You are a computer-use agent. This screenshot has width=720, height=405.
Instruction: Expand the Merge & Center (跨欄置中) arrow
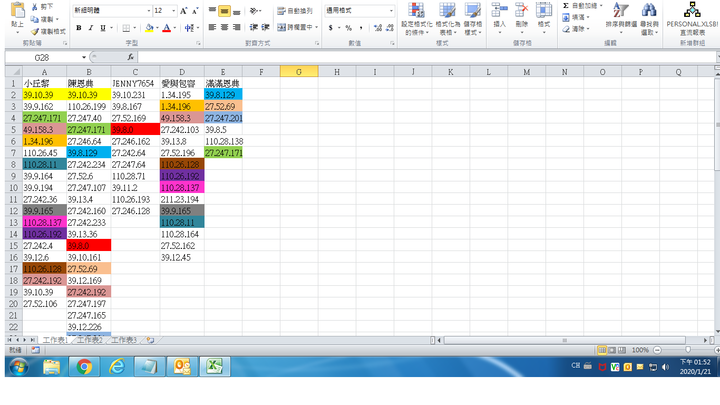(316, 28)
